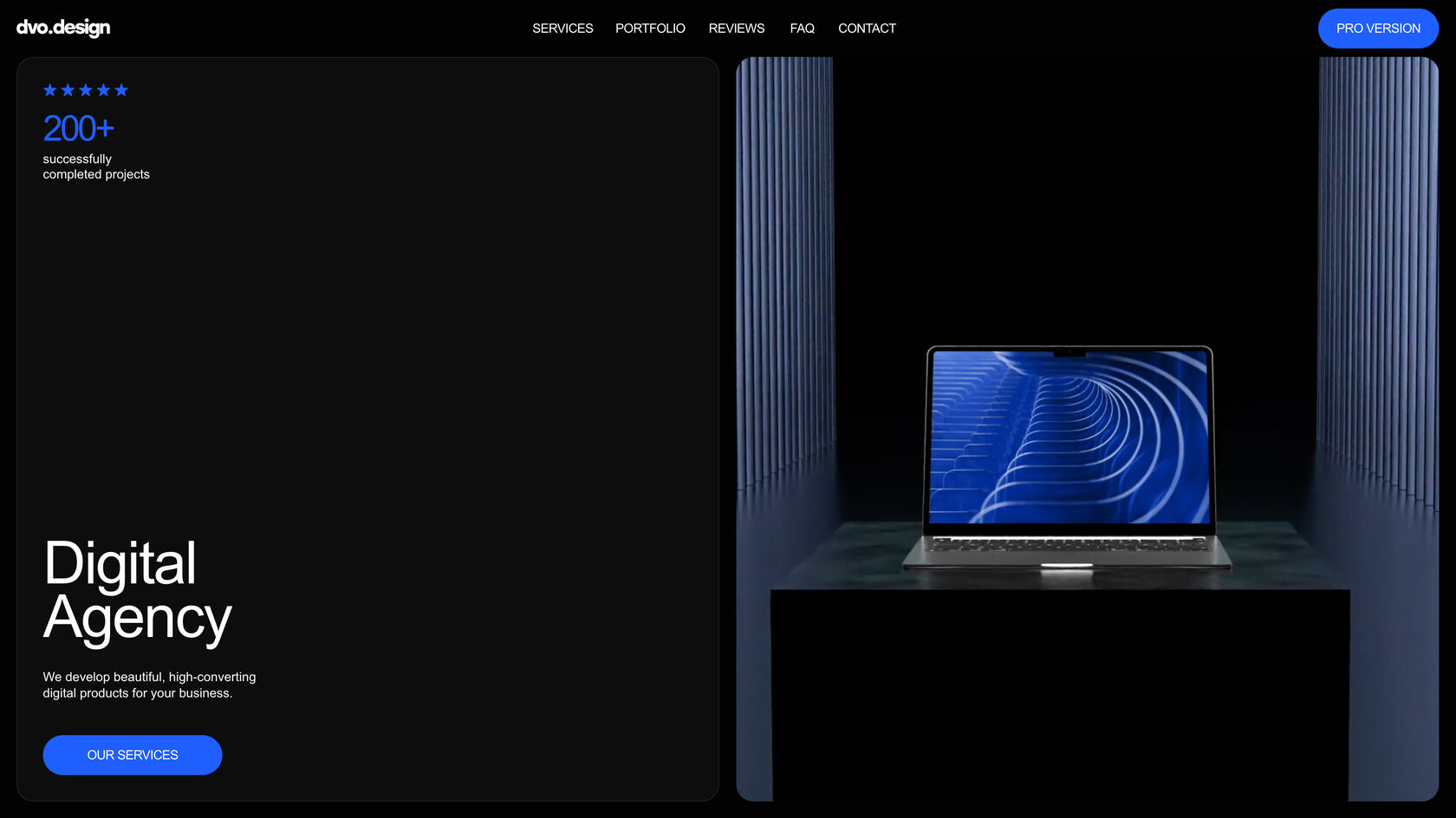Click the 'Digital Agency' headline
The width and height of the screenshot is (1456, 818).
pyautogui.click(x=137, y=591)
